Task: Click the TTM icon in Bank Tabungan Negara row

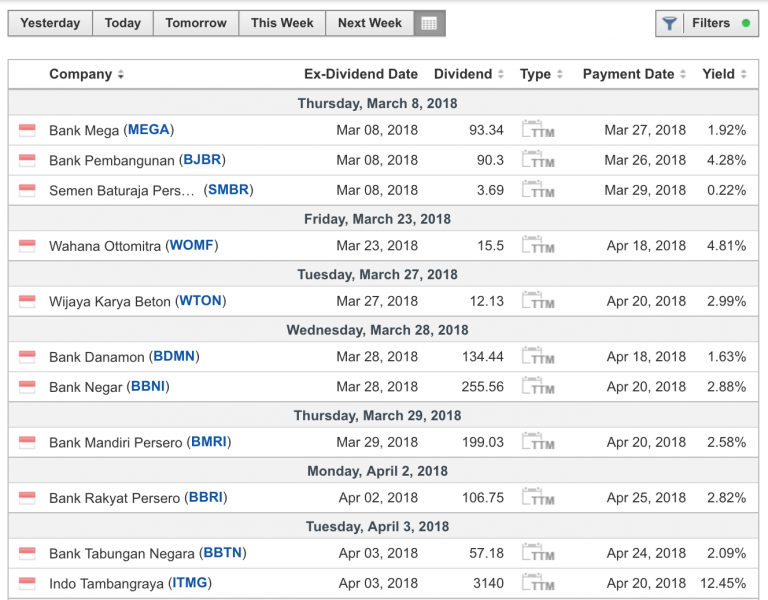Action: click(x=538, y=553)
